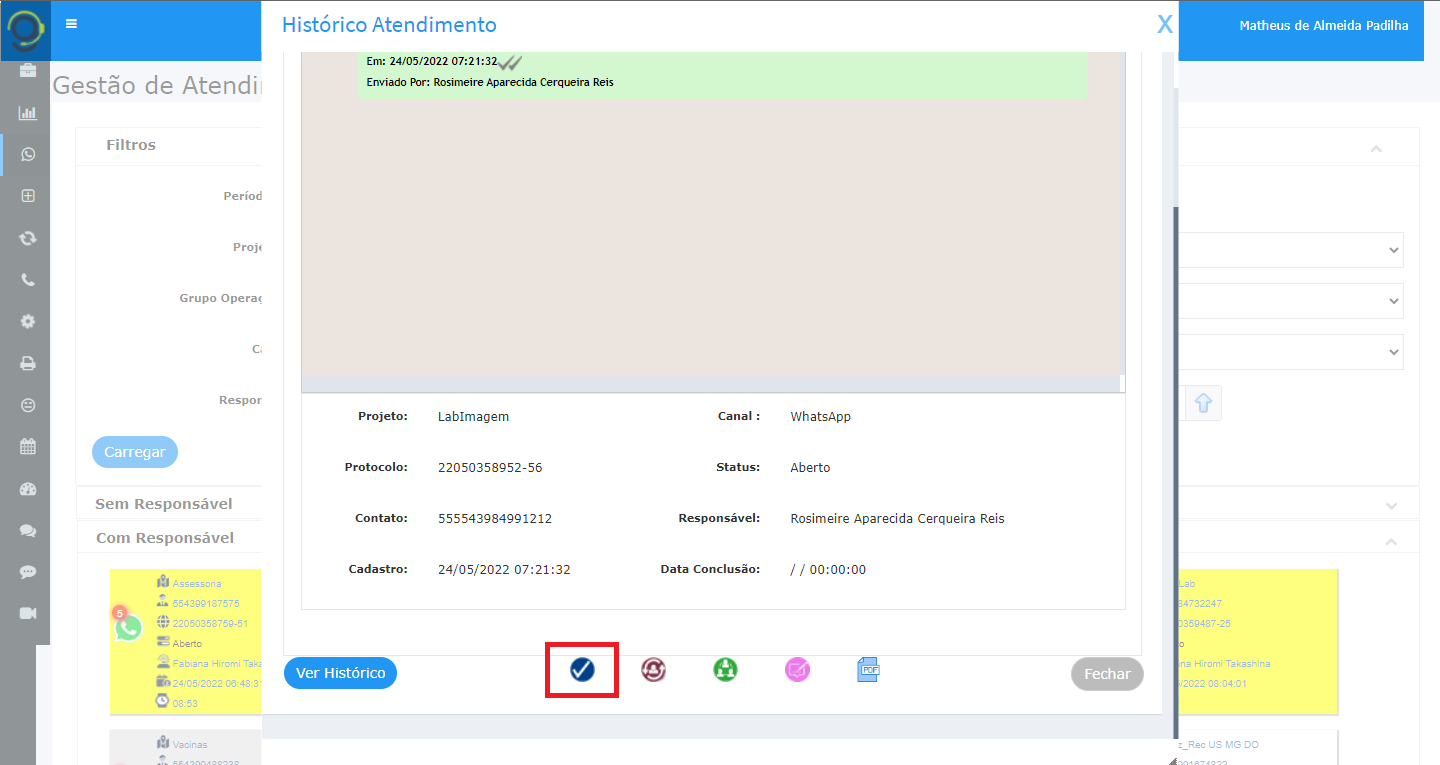Open the second filter dropdown on the right

[1291, 301]
